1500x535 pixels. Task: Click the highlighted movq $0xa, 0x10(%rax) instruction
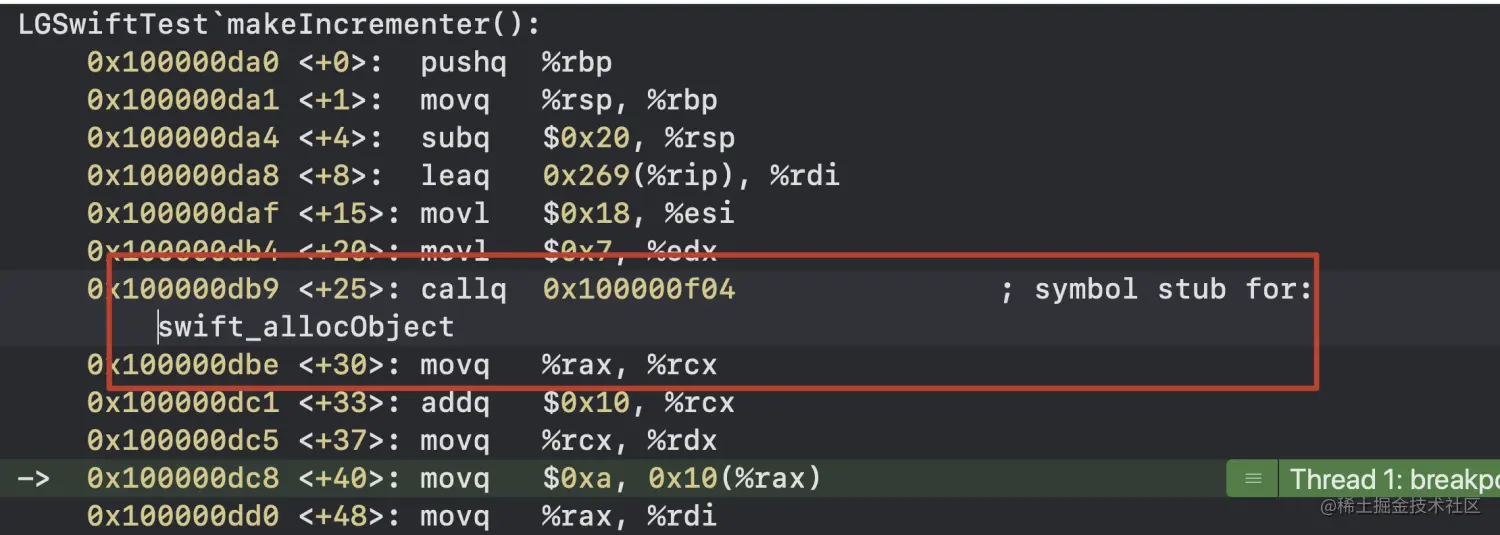tap(621, 479)
